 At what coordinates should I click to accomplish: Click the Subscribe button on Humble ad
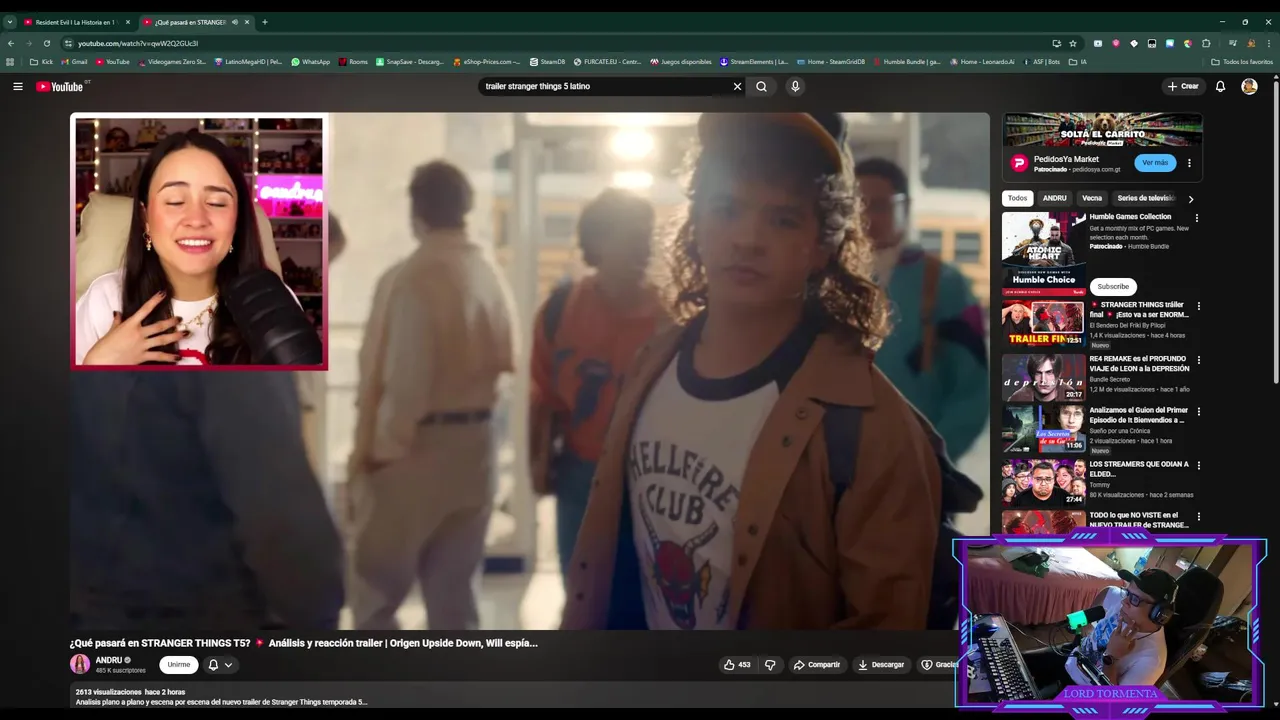pyautogui.click(x=1113, y=287)
